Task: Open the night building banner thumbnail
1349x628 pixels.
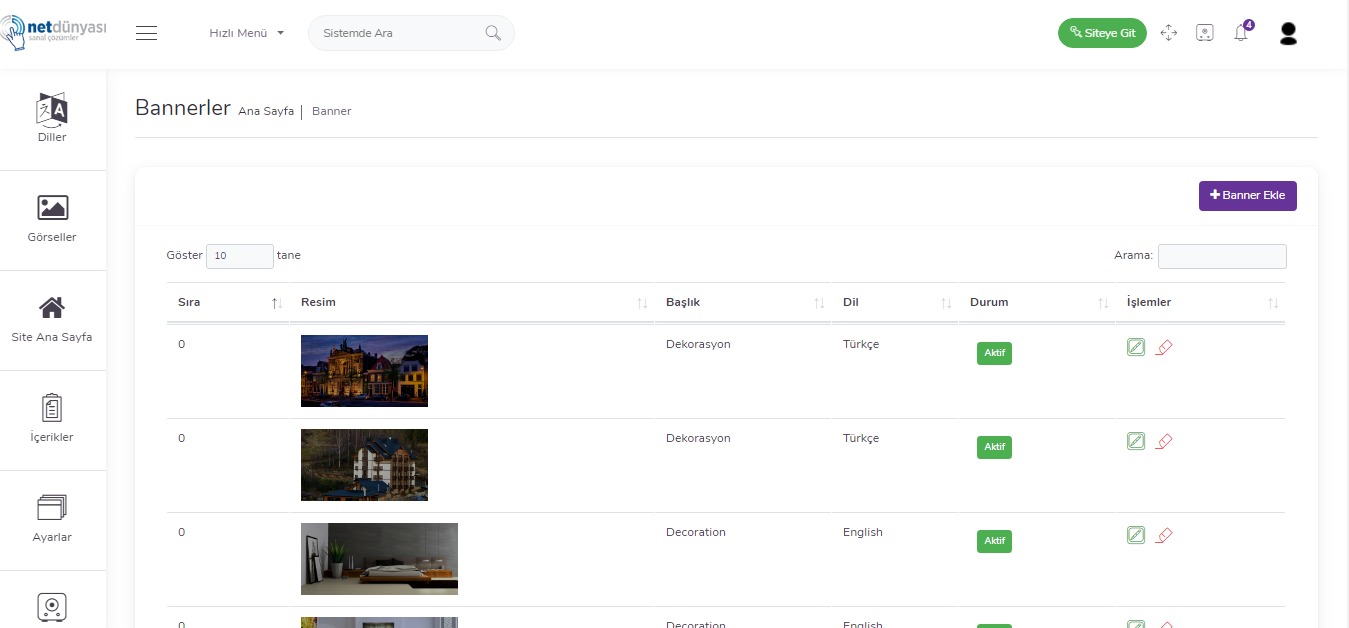Action: click(x=364, y=371)
